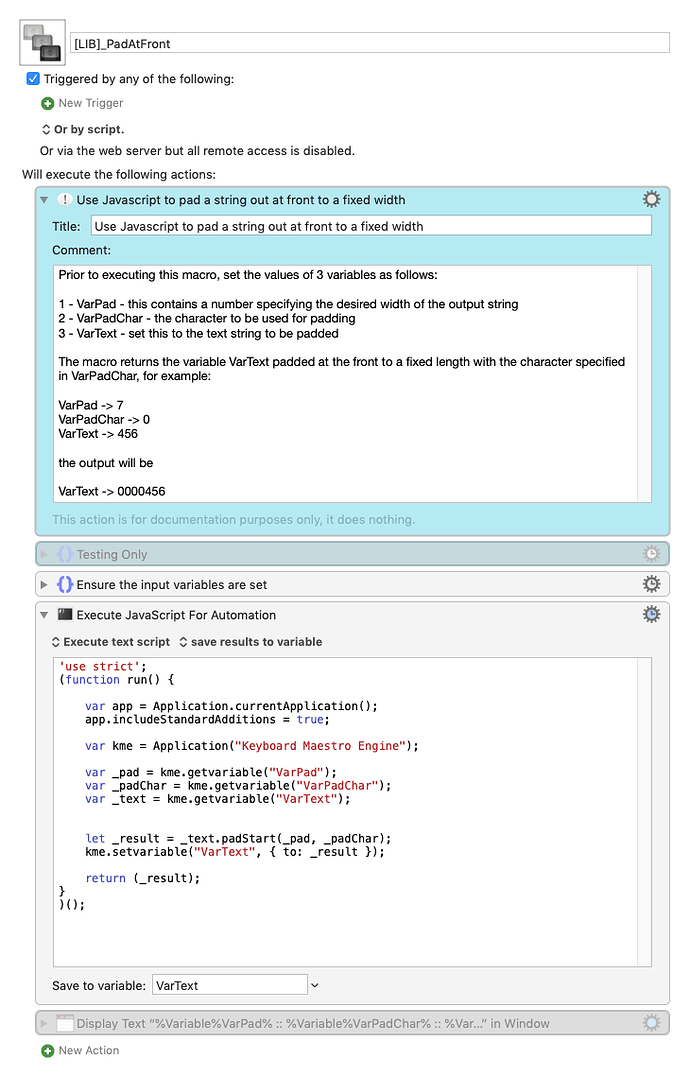The image size is (690, 1076).
Task: Open the 'Or by script' popup menu
Action: (x=82, y=129)
